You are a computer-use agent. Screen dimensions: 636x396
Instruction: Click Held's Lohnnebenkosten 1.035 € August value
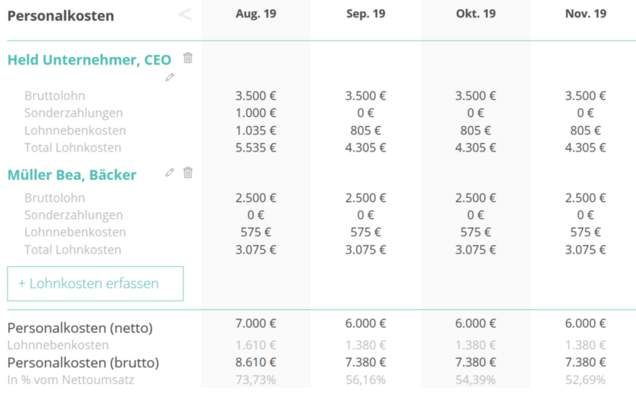coord(256,130)
